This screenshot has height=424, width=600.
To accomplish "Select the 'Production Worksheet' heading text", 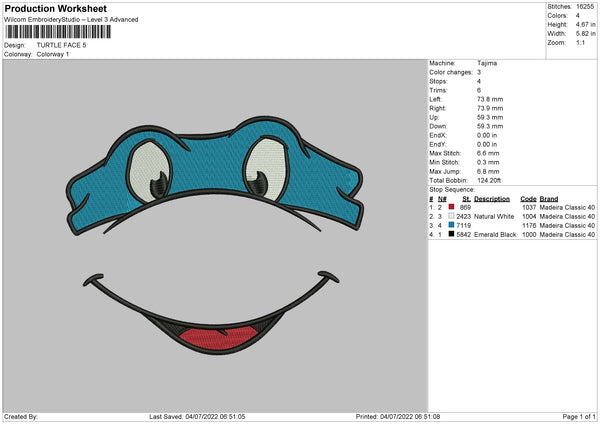I will tap(56, 9).
